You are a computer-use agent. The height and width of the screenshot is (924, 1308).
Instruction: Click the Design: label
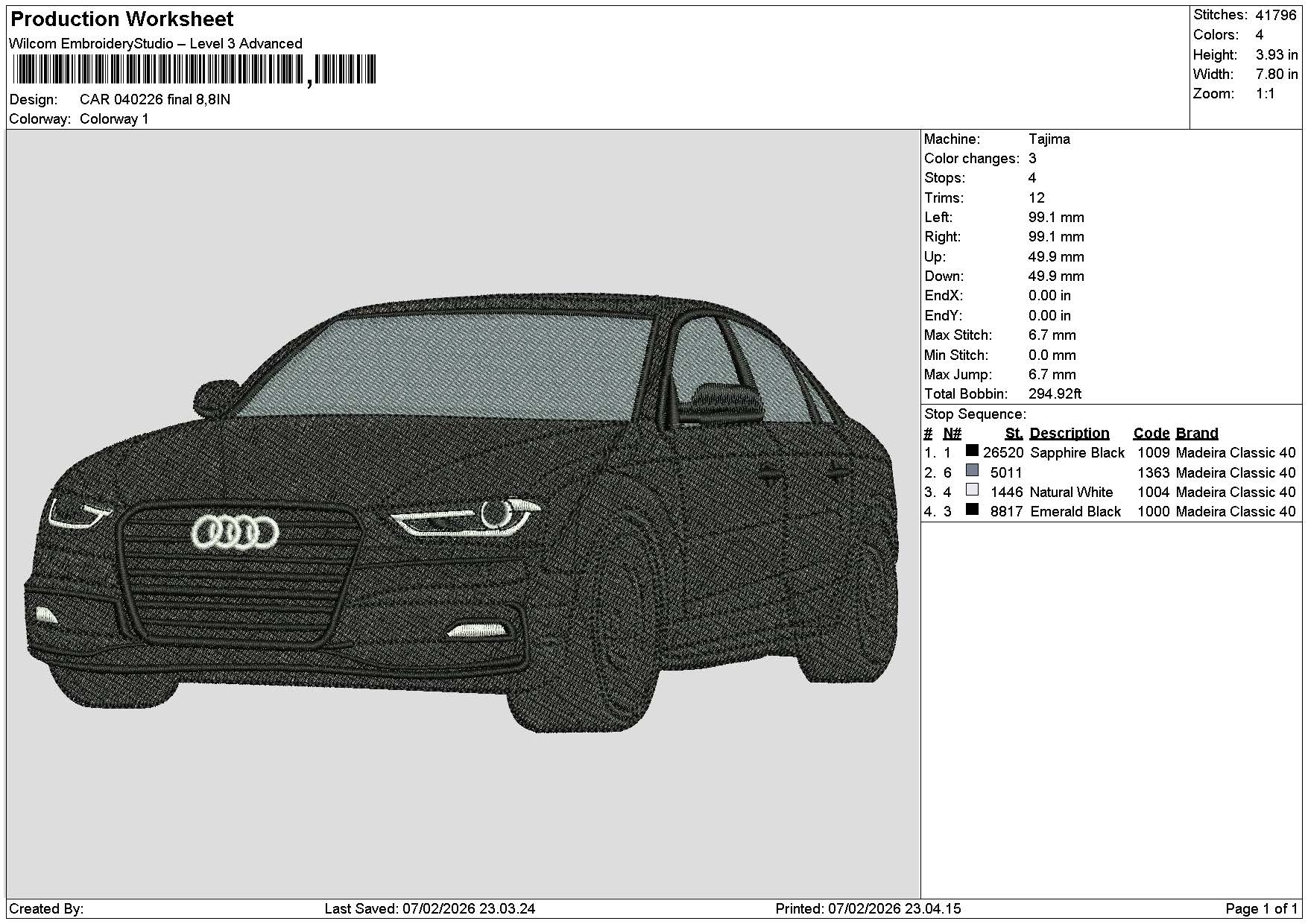click(x=33, y=100)
